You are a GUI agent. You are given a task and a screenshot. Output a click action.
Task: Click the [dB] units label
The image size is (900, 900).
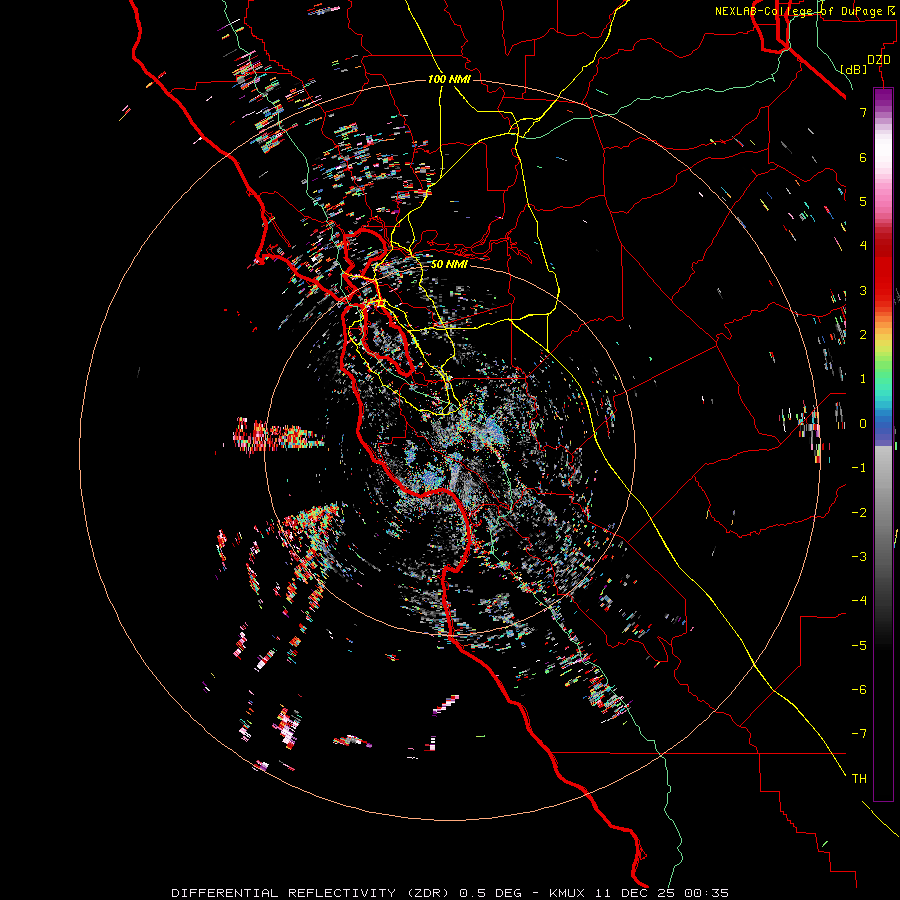pos(854,69)
